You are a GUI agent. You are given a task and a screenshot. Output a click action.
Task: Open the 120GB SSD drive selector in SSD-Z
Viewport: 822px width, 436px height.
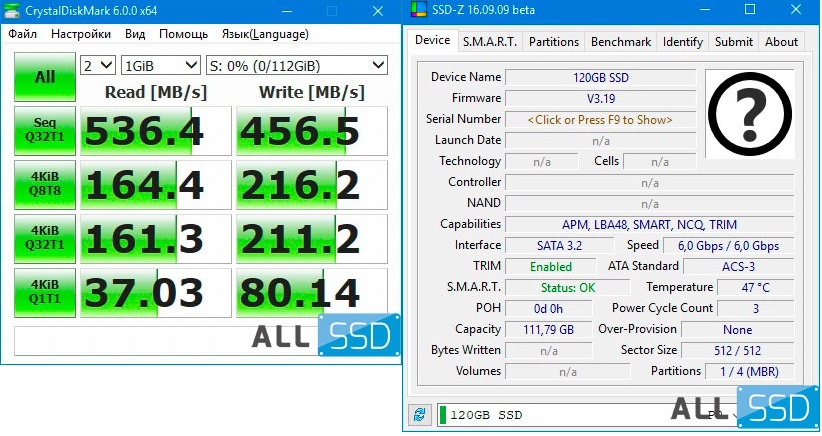point(587,415)
